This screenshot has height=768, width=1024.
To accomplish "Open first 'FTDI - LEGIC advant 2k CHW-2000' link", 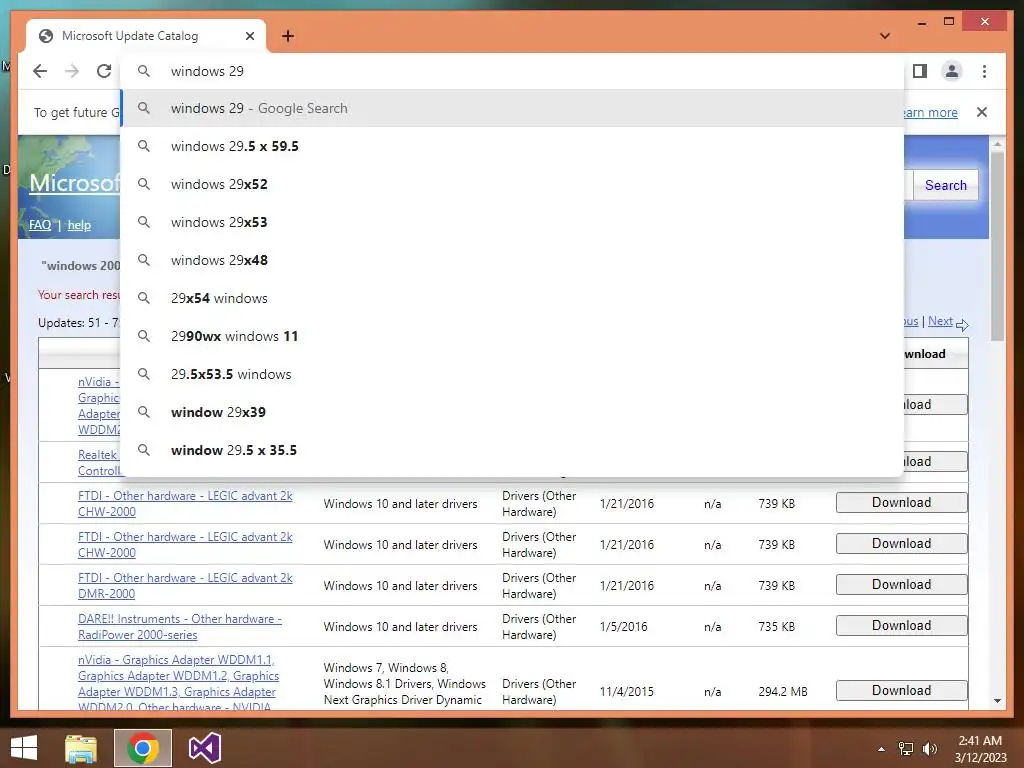I will pos(185,504).
